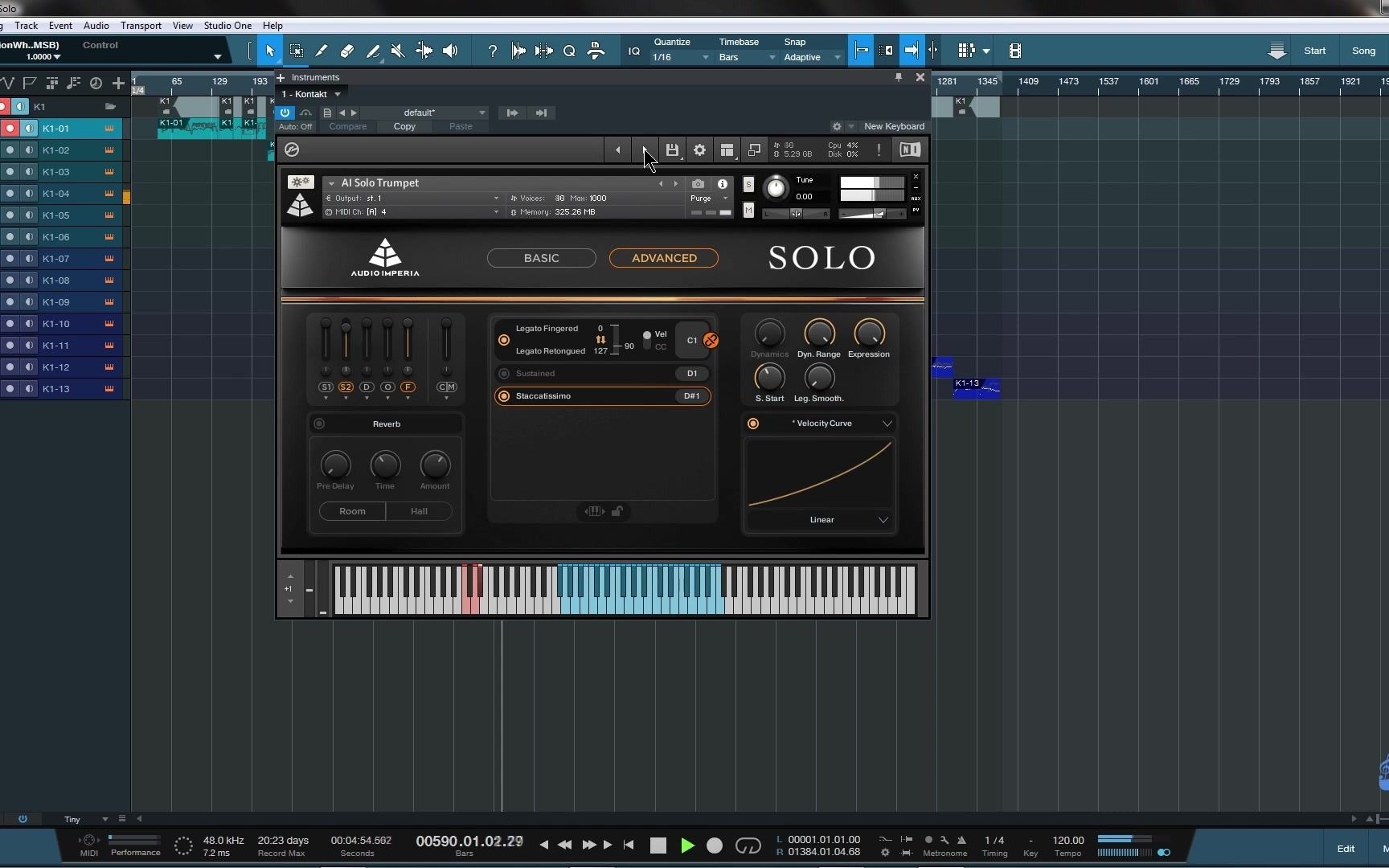Open the video player film icon
The width and height of the screenshot is (1389, 868).
click(x=1015, y=51)
